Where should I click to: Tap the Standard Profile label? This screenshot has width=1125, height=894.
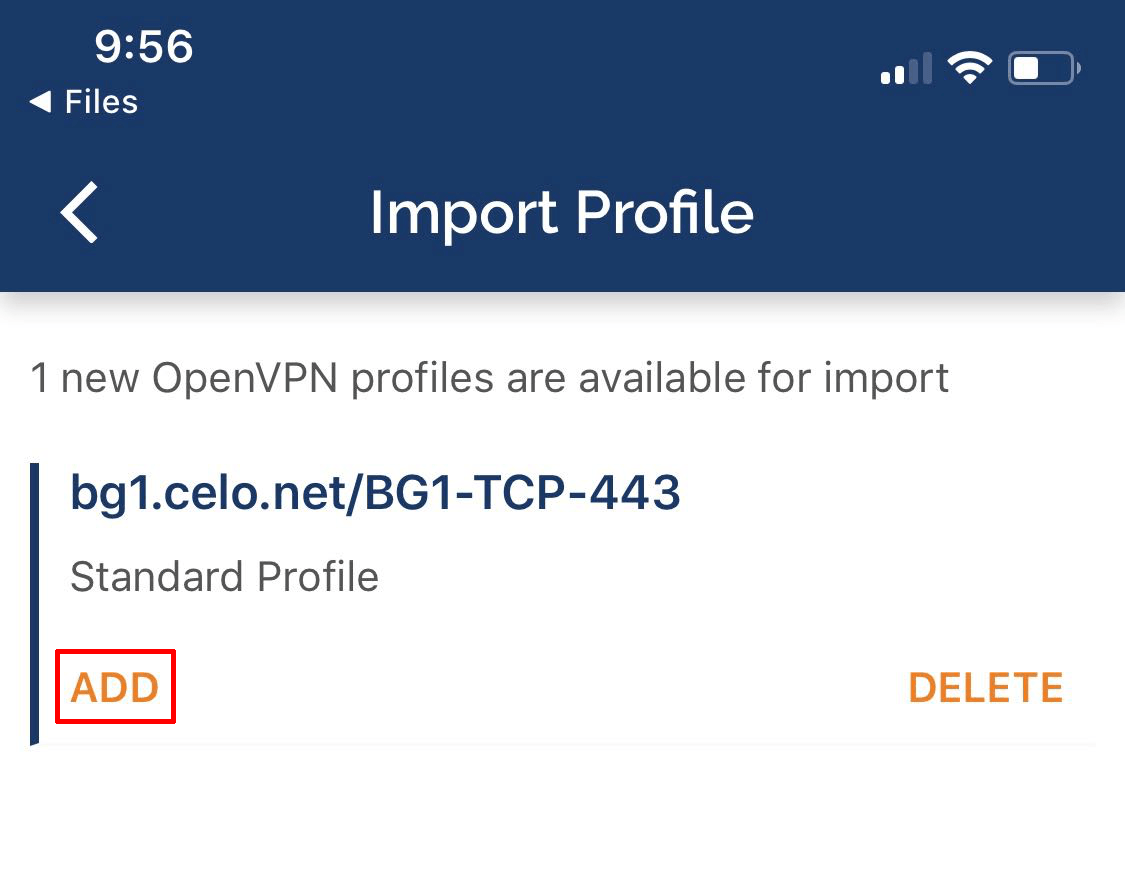tap(225, 576)
